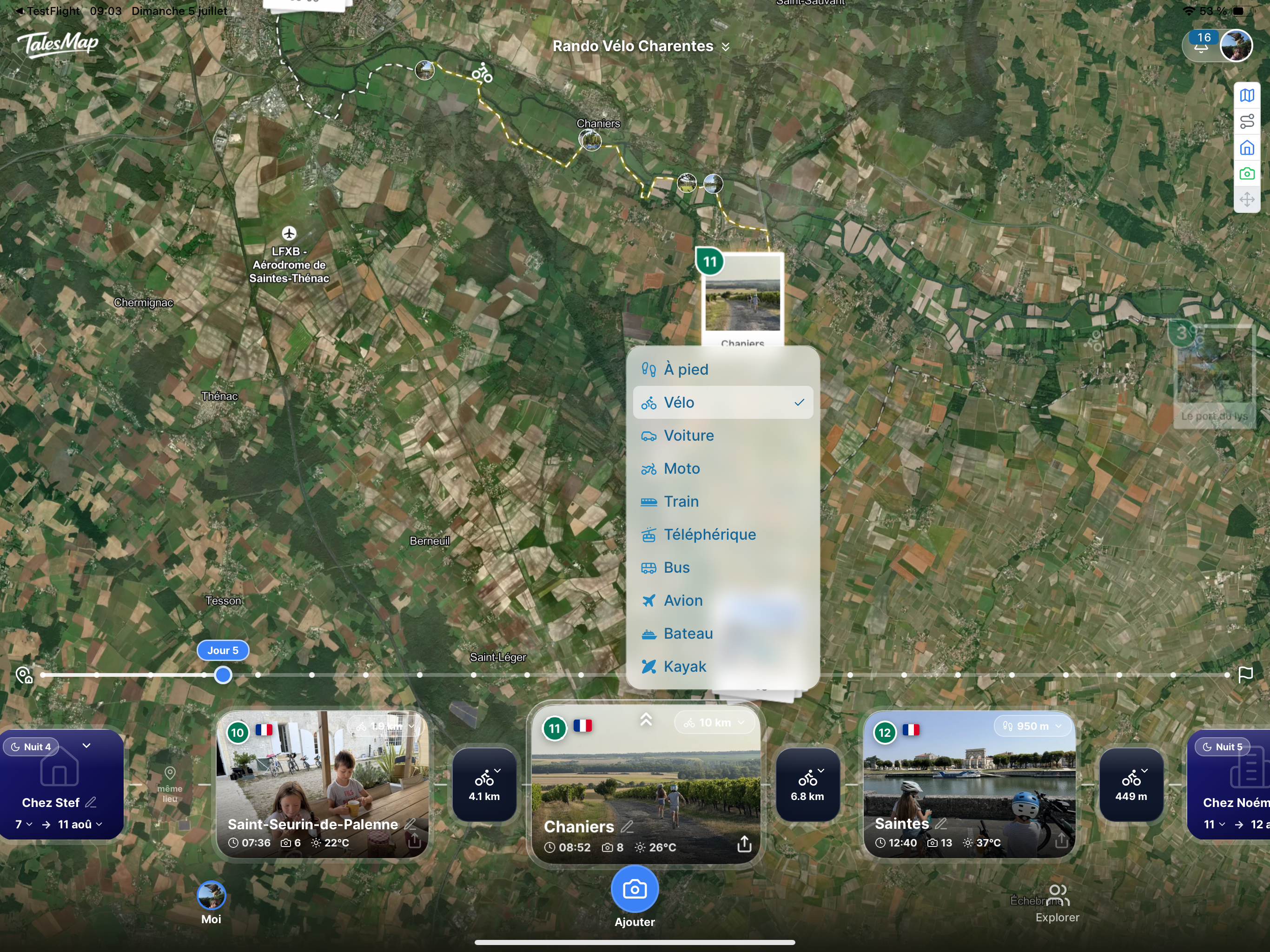
Task: Tap the même lieu location indicator
Action: (170, 784)
